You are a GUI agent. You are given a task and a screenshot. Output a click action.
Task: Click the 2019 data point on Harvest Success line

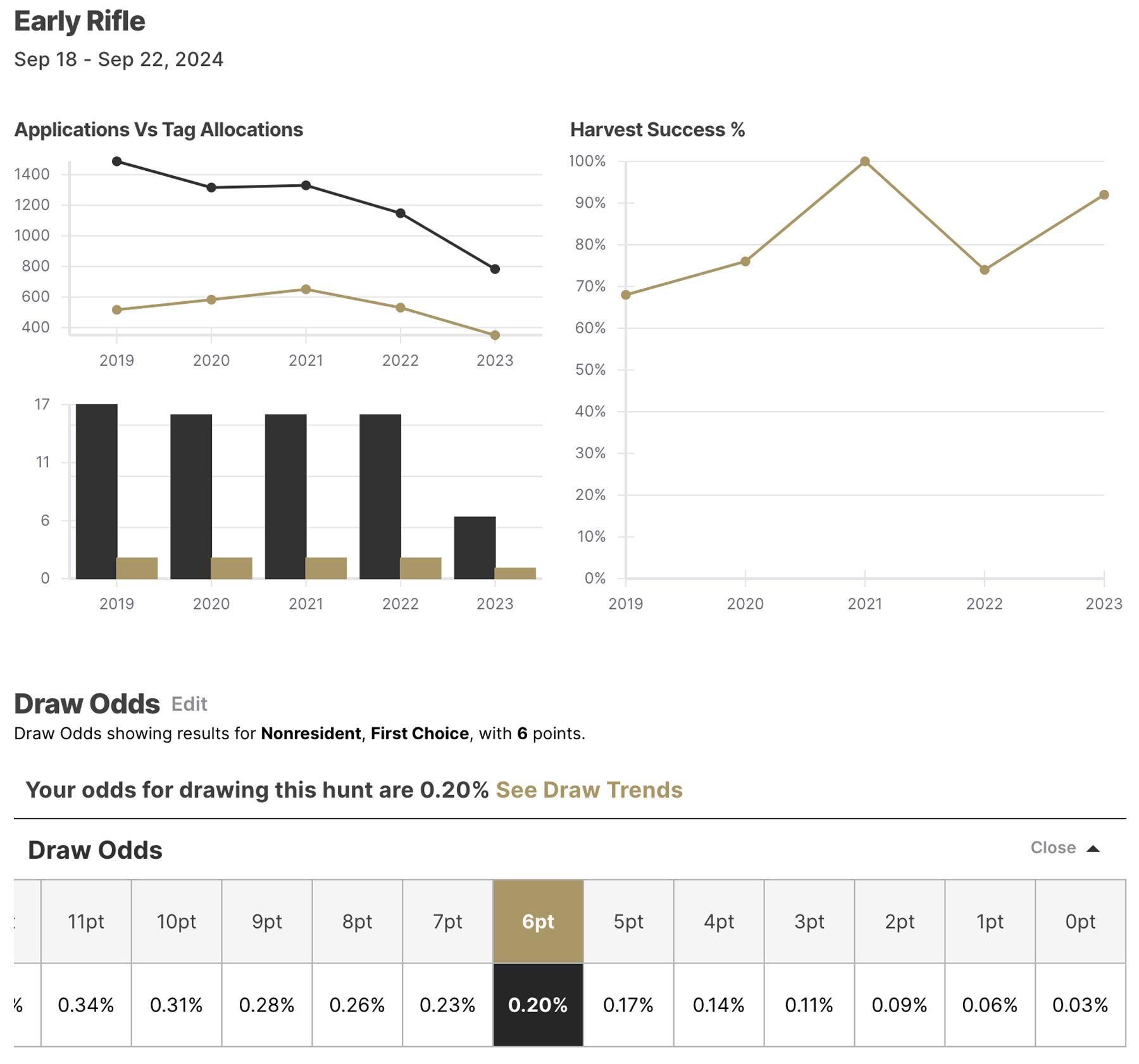click(625, 295)
